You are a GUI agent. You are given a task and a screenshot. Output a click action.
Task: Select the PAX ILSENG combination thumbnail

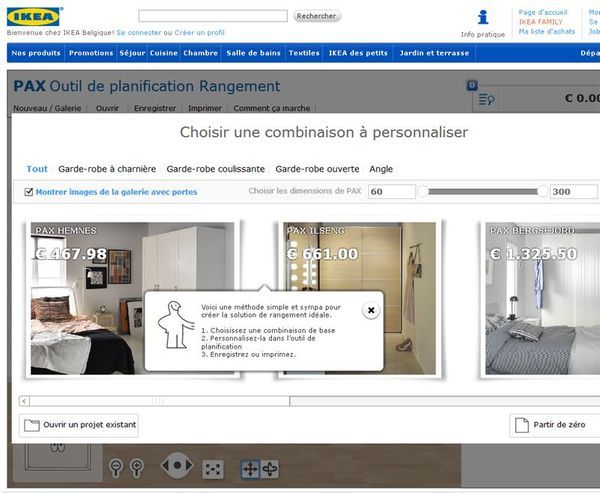359,298
